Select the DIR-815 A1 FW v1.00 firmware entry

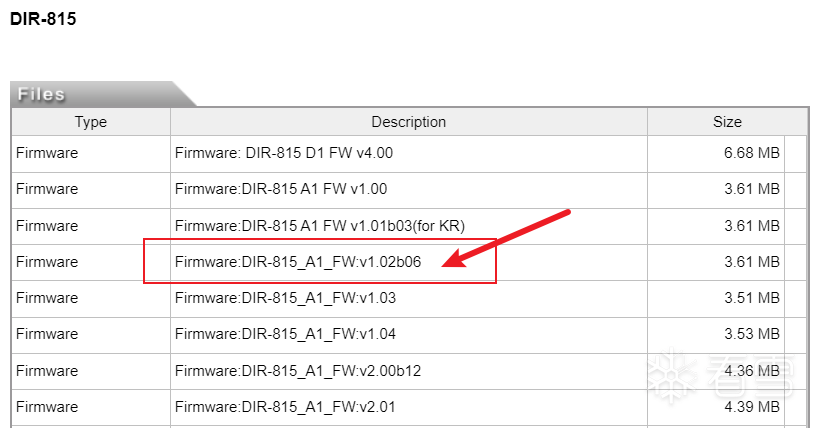pyautogui.click(x=280, y=189)
